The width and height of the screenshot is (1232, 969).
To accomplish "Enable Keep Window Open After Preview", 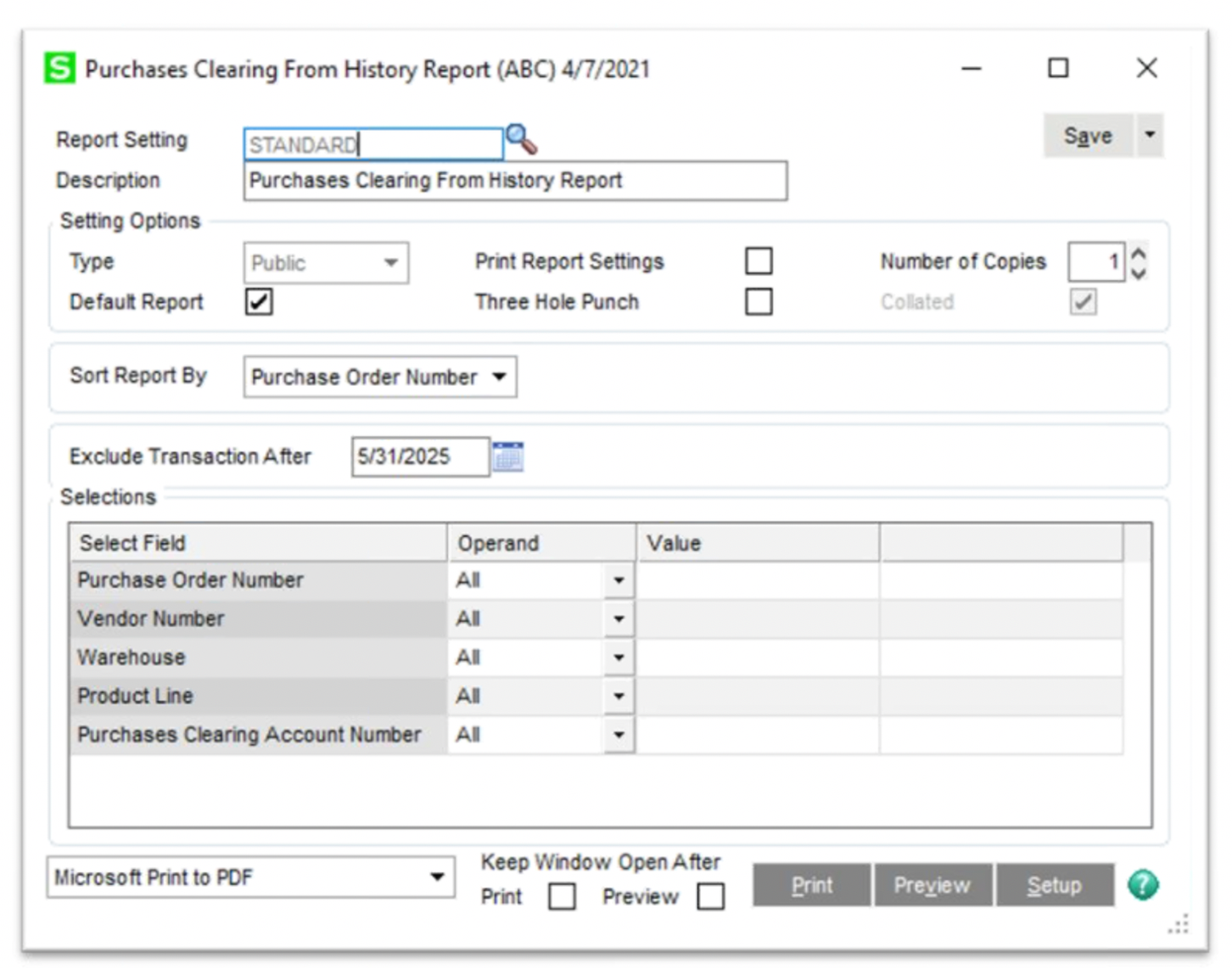I will pyautogui.click(x=711, y=897).
